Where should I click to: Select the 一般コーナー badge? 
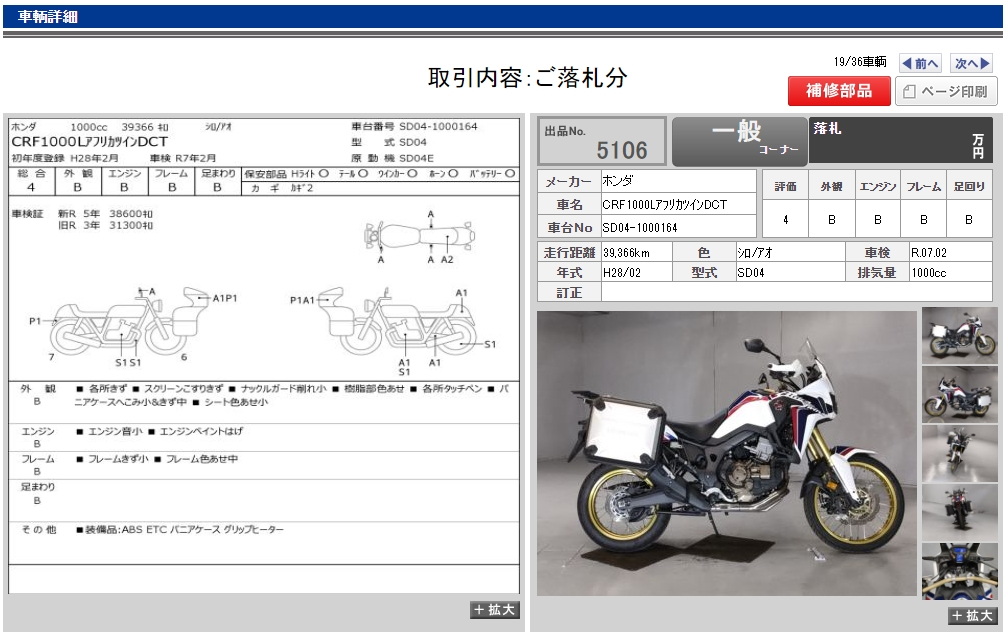click(x=738, y=141)
